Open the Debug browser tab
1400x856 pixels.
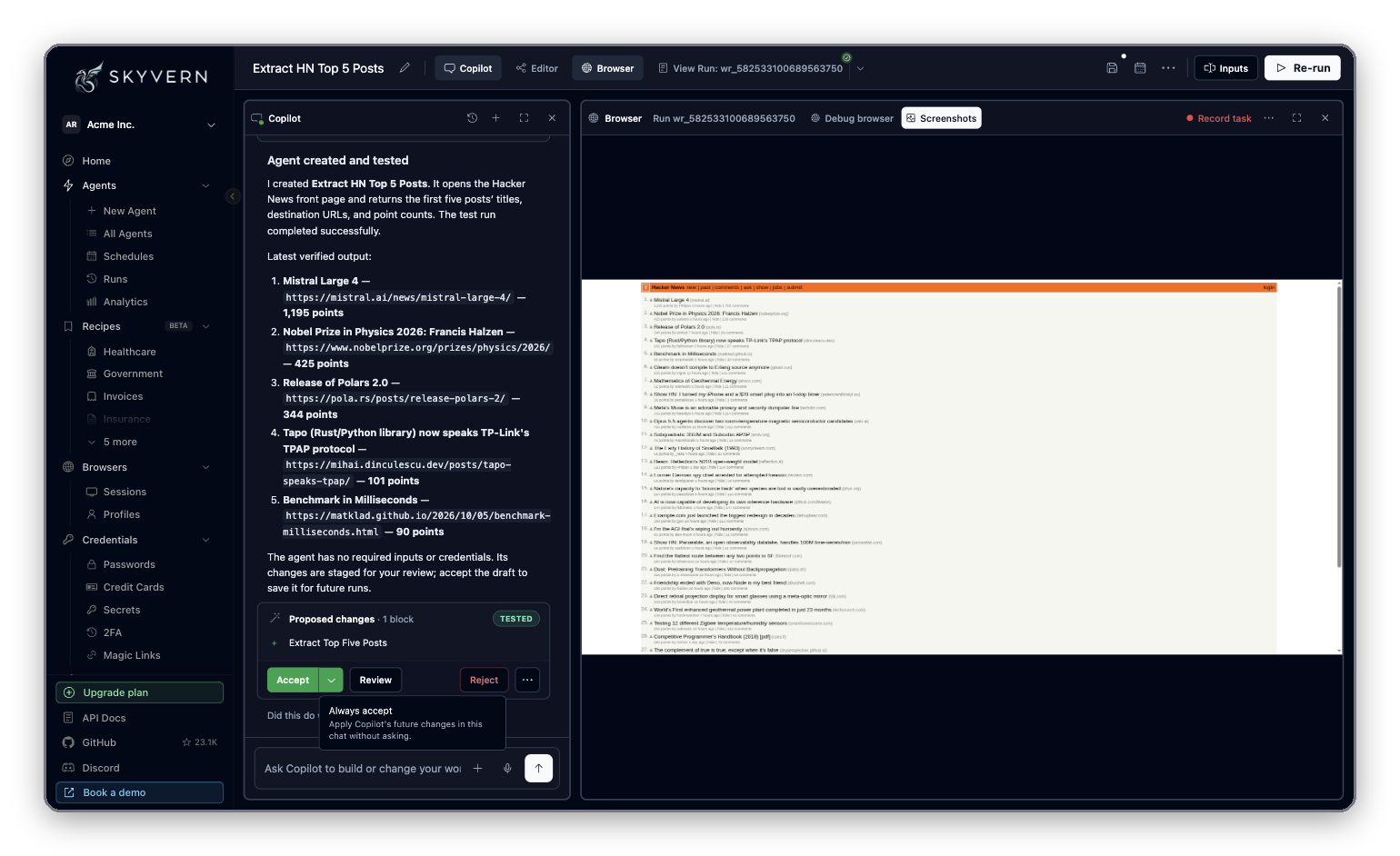point(852,118)
